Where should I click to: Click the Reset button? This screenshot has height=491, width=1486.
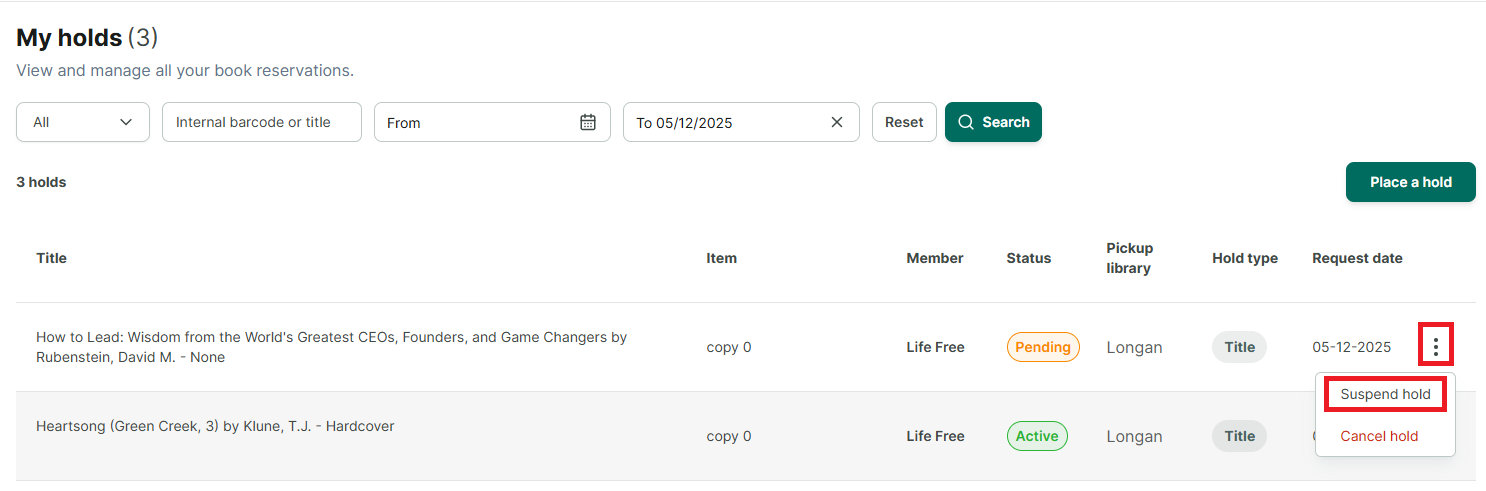click(x=904, y=122)
